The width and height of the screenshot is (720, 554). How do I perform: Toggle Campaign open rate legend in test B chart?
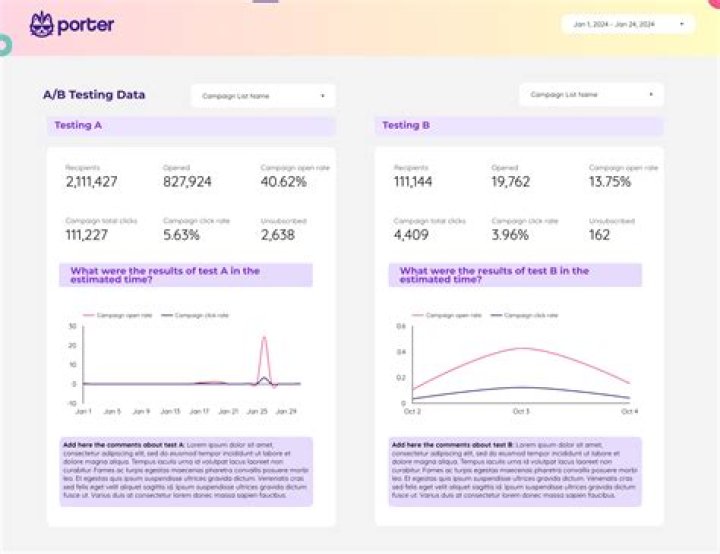point(447,315)
